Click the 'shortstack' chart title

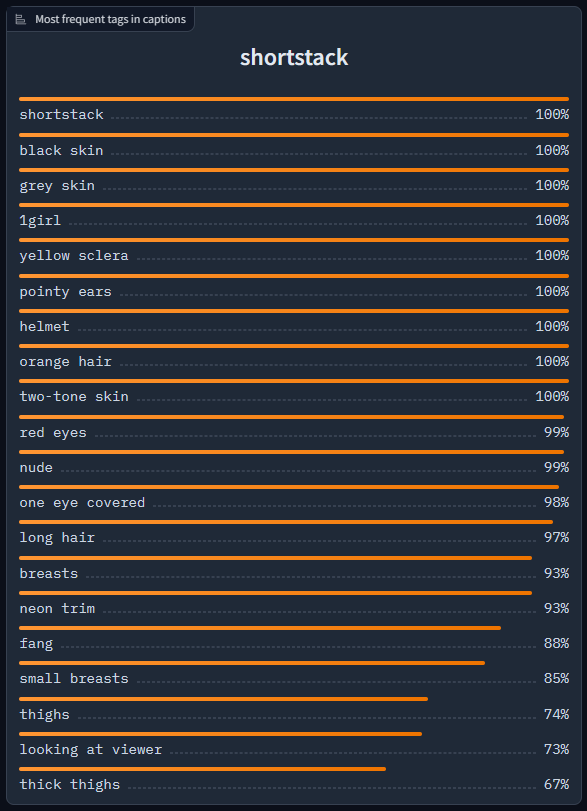pyautogui.click(x=294, y=57)
